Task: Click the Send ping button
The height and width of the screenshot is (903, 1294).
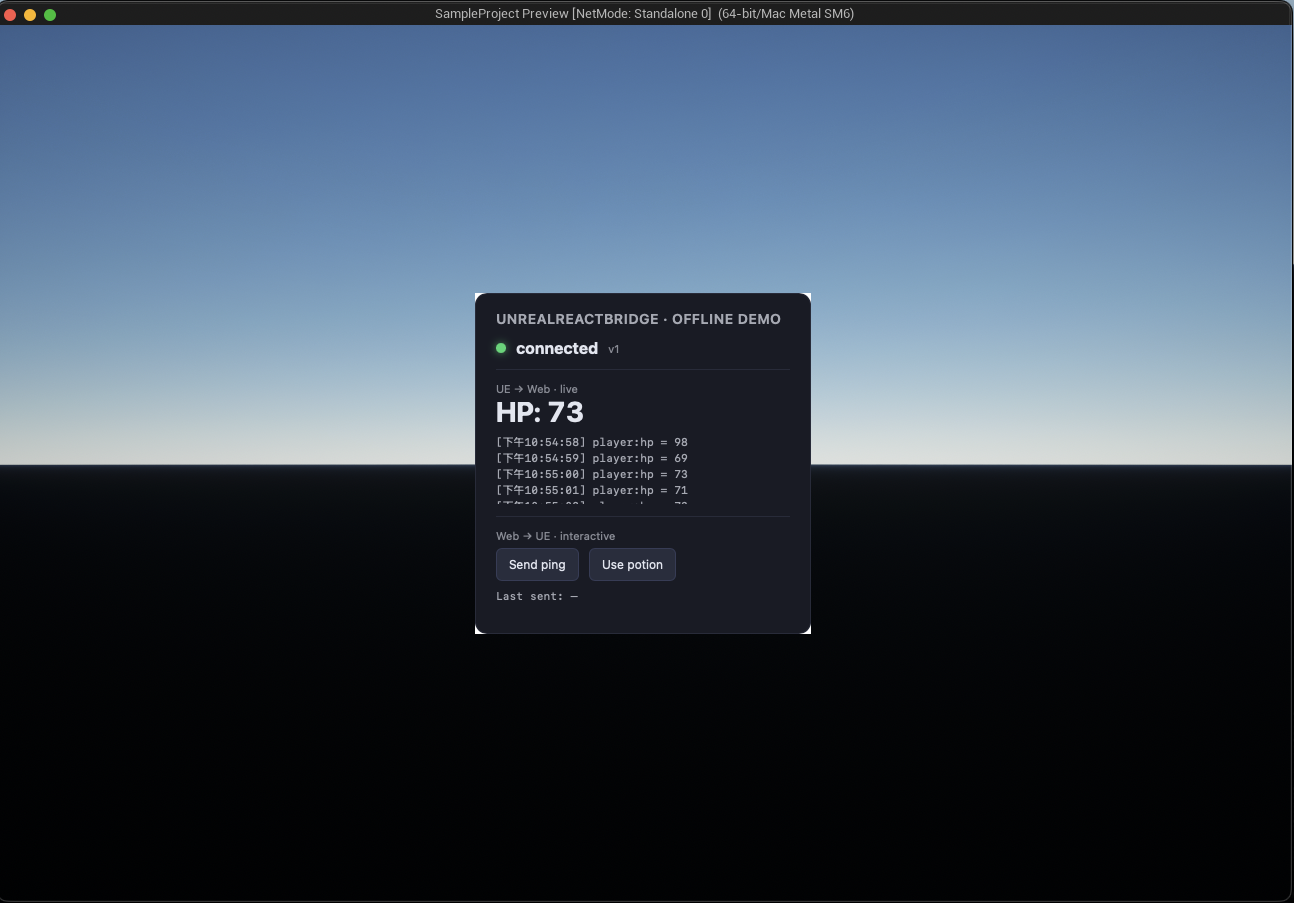Action: click(537, 564)
